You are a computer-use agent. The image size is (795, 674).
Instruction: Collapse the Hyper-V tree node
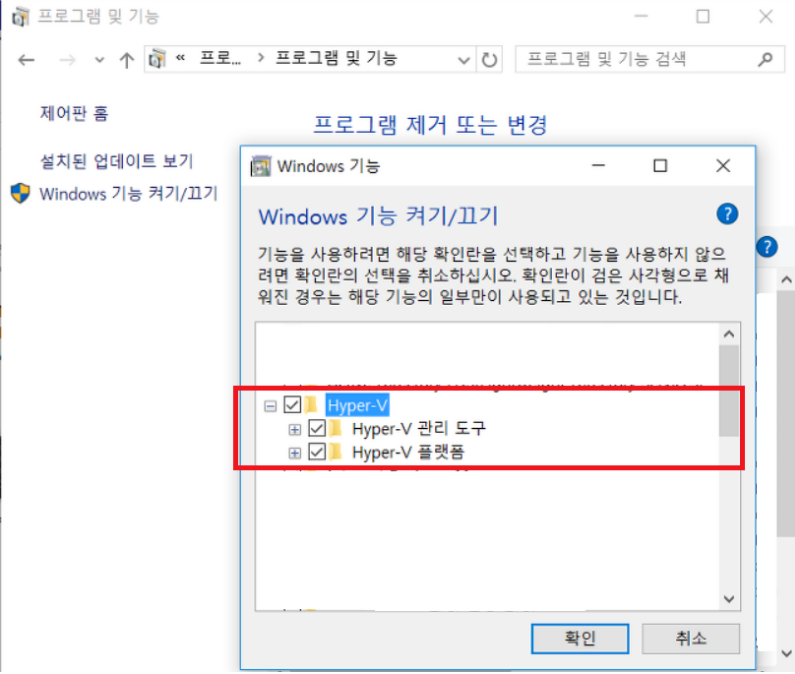pos(270,406)
